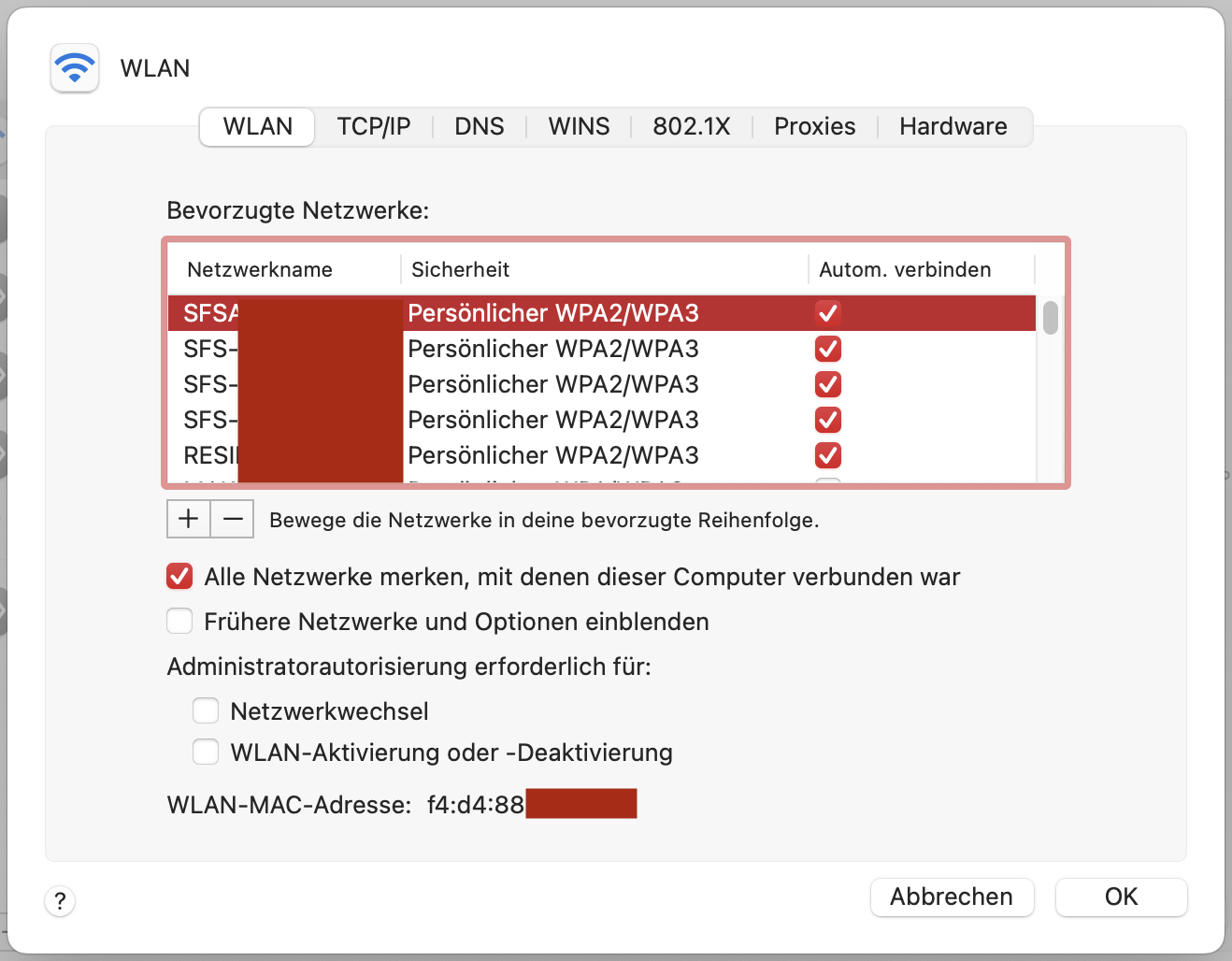
Task: Sort by the Netzwerkname column header
Action: point(259,269)
